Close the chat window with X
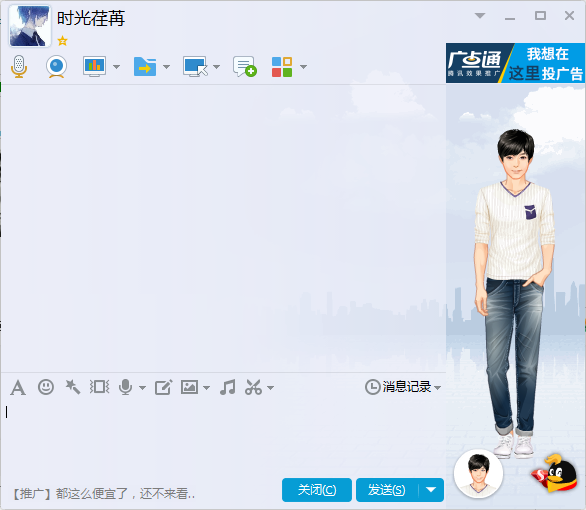Image resolution: width=586 pixels, height=510 pixels. point(569,16)
